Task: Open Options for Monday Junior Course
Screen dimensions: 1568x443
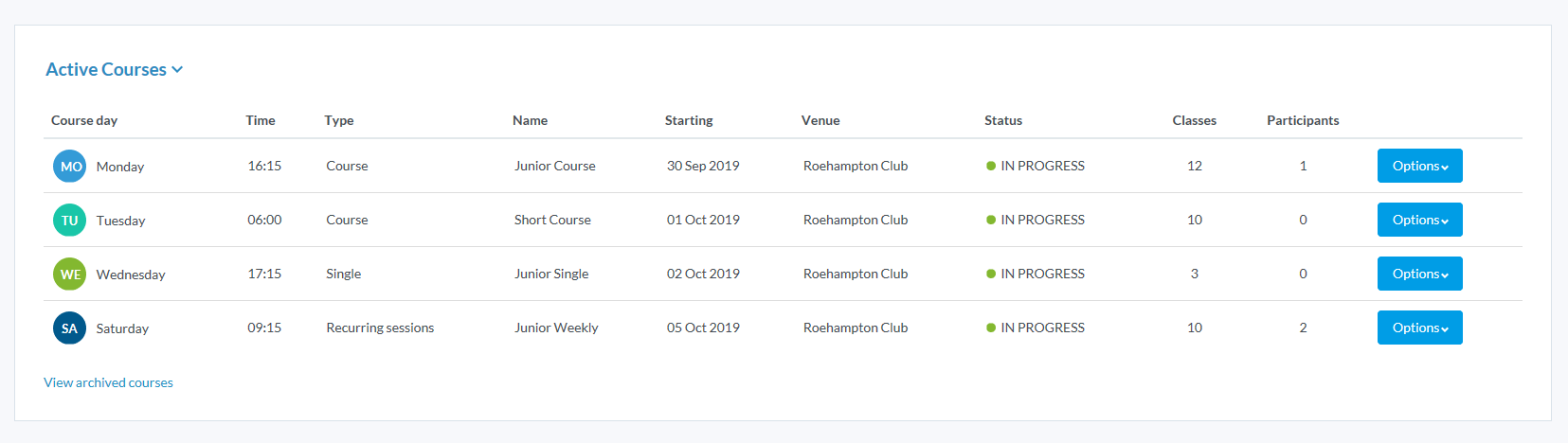Action: [x=1419, y=166]
